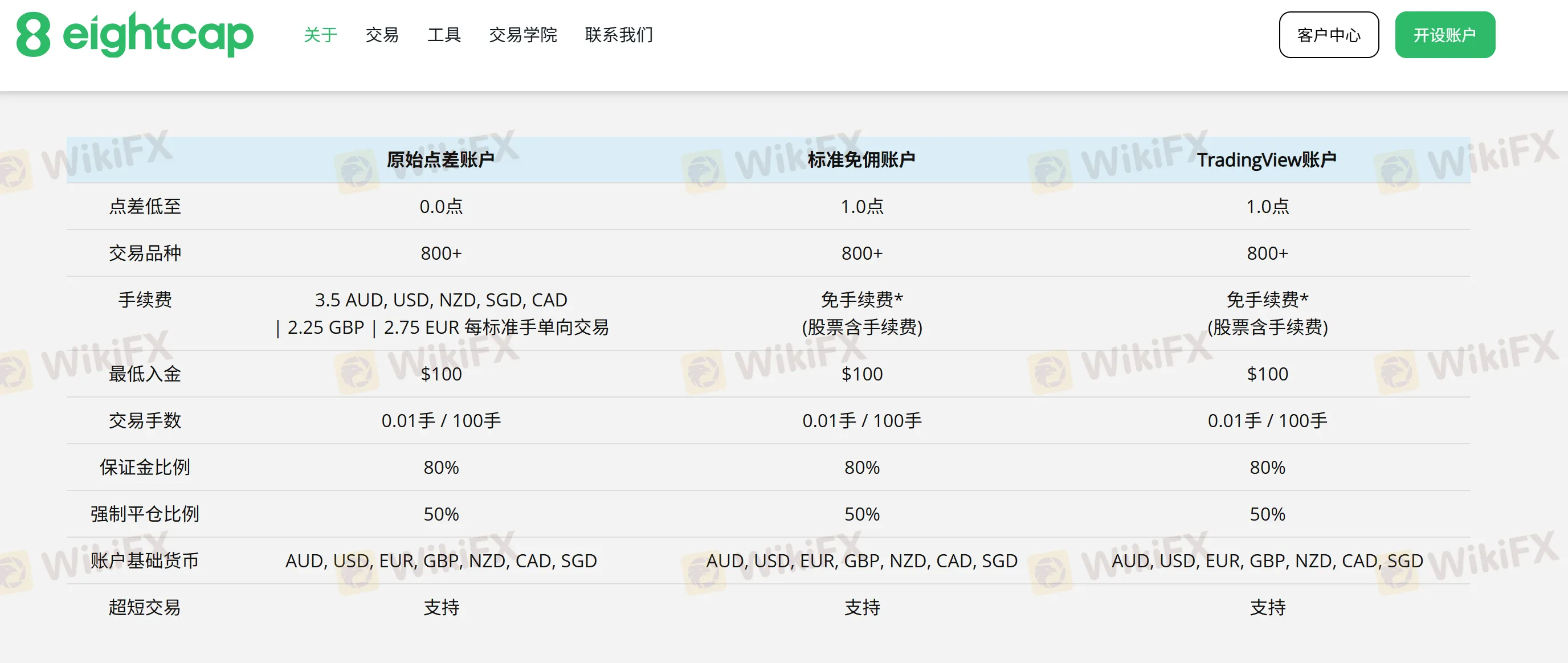Click the eightcap logo

[134, 35]
